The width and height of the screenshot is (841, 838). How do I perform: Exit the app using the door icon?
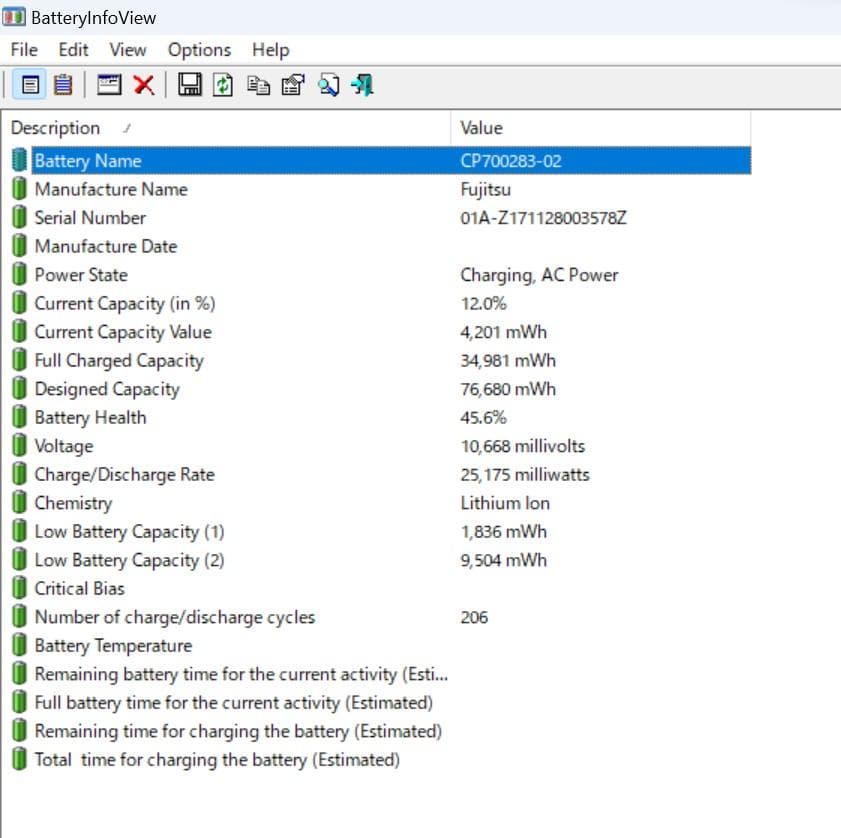(x=363, y=86)
